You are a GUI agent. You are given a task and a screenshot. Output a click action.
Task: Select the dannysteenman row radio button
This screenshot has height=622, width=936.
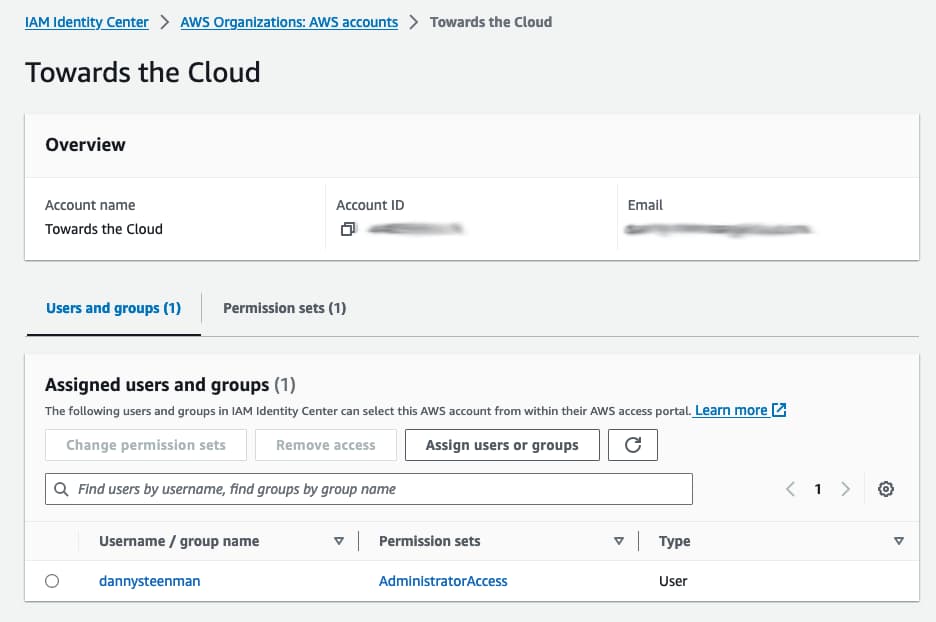pyautogui.click(x=52, y=580)
